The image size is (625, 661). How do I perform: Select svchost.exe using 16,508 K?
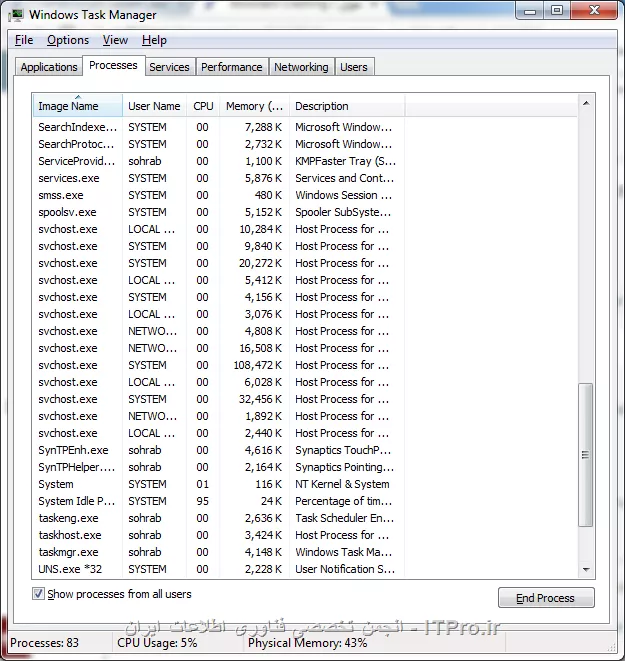219,348
